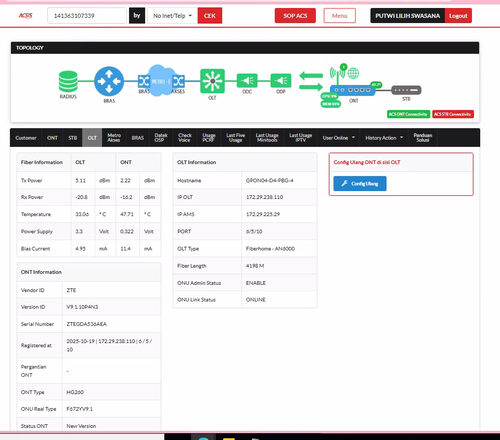Click the ACS STB Connectivity red badge
Screen dimensions: 500x440
click(453, 114)
